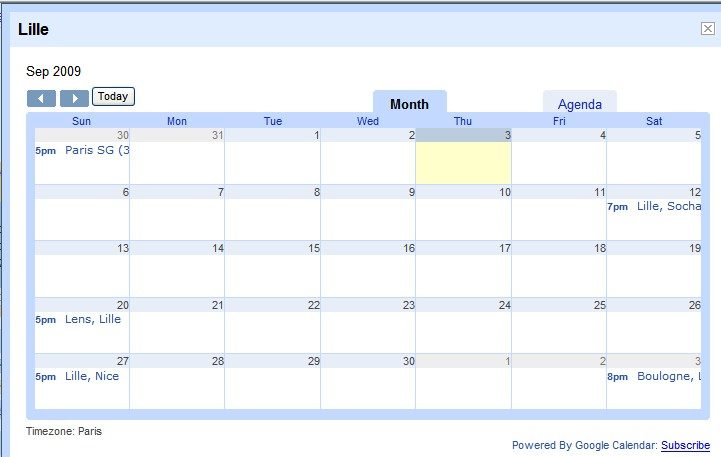This screenshot has height=457, width=721.
Task: Select day 28 on Monday
Action: [x=217, y=361]
